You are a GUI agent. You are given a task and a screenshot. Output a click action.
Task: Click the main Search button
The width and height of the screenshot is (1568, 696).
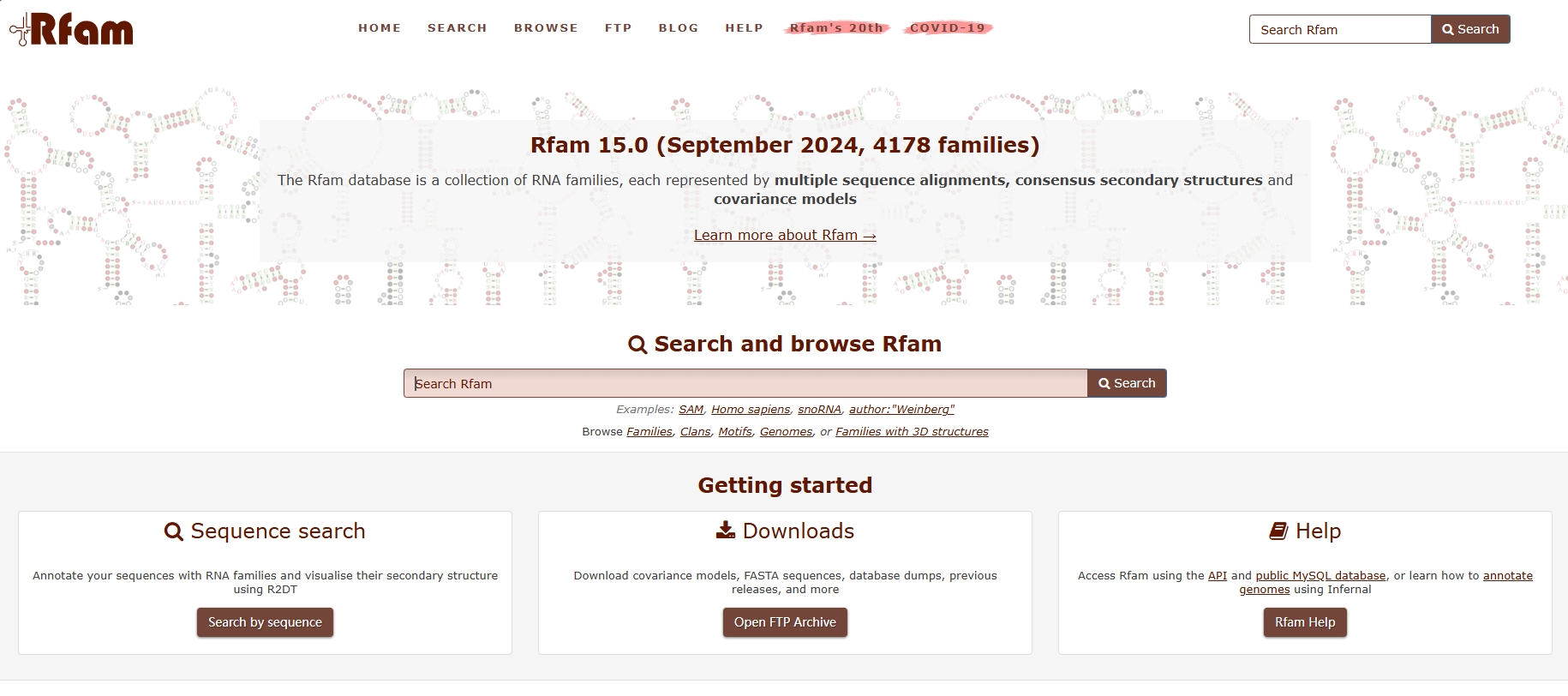pos(1127,383)
